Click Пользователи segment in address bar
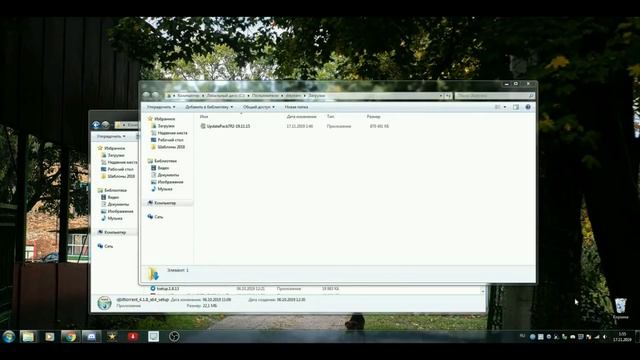This screenshot has width=640, height=360. [x=265, y=96]
